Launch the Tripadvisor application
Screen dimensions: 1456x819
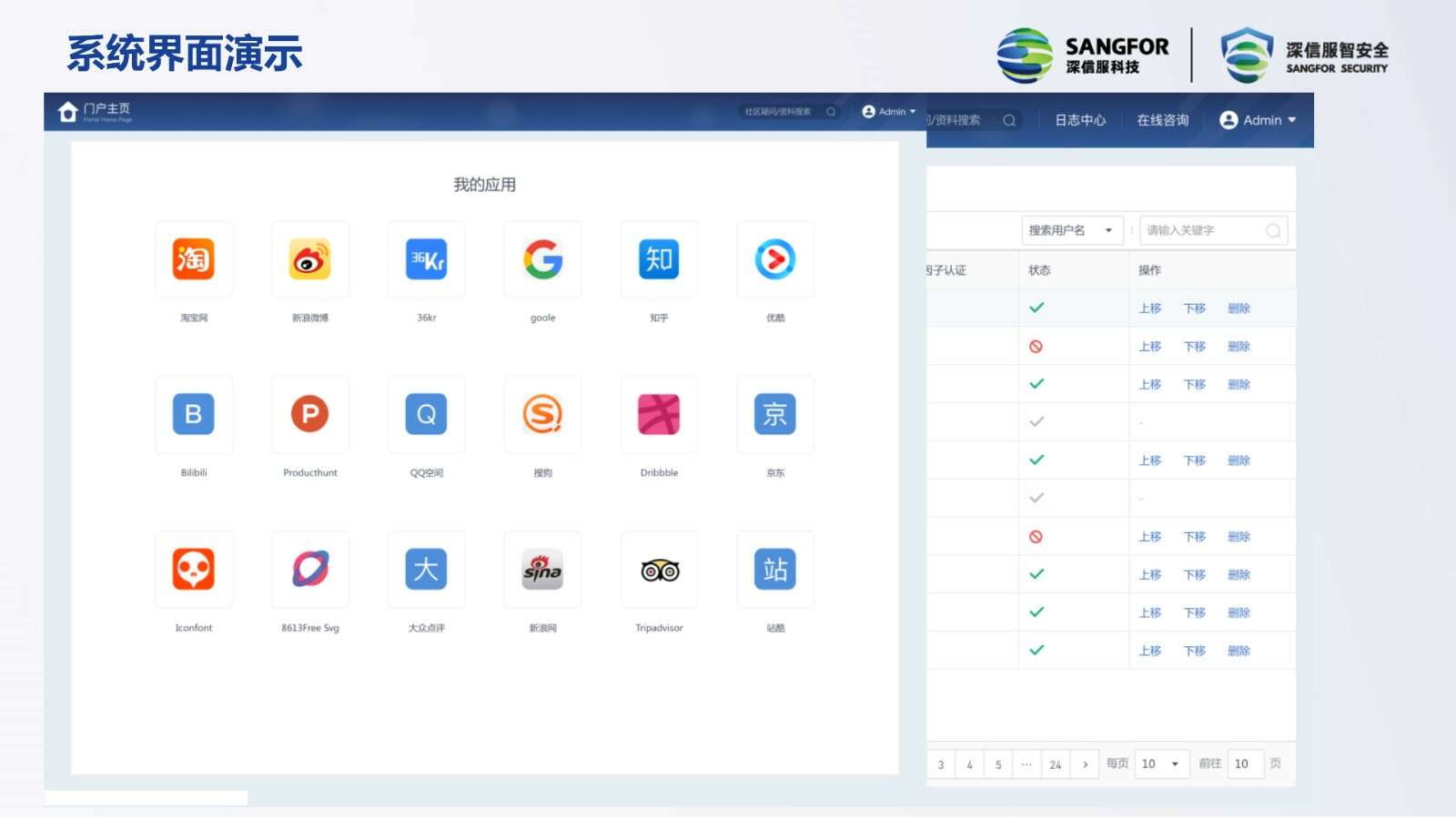(659, 569)
